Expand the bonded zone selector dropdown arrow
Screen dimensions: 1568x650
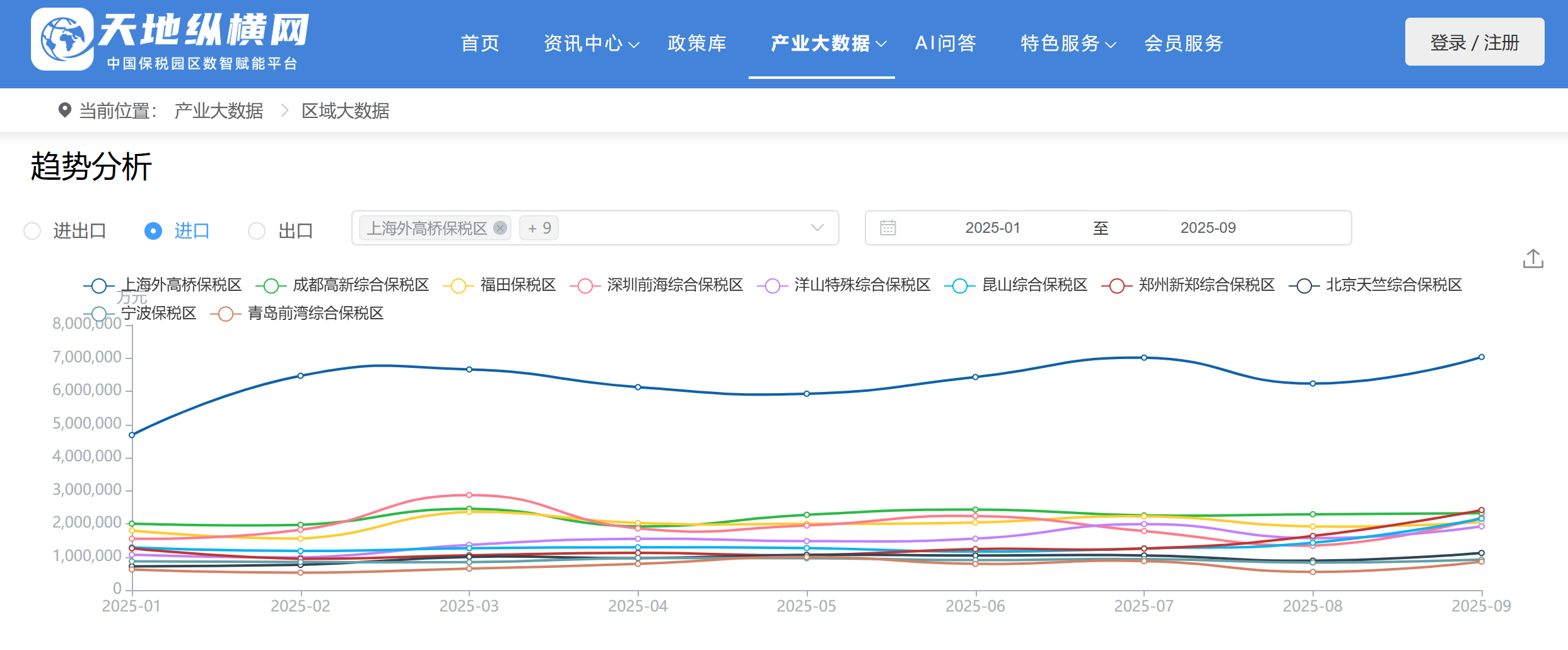(817, 228)
